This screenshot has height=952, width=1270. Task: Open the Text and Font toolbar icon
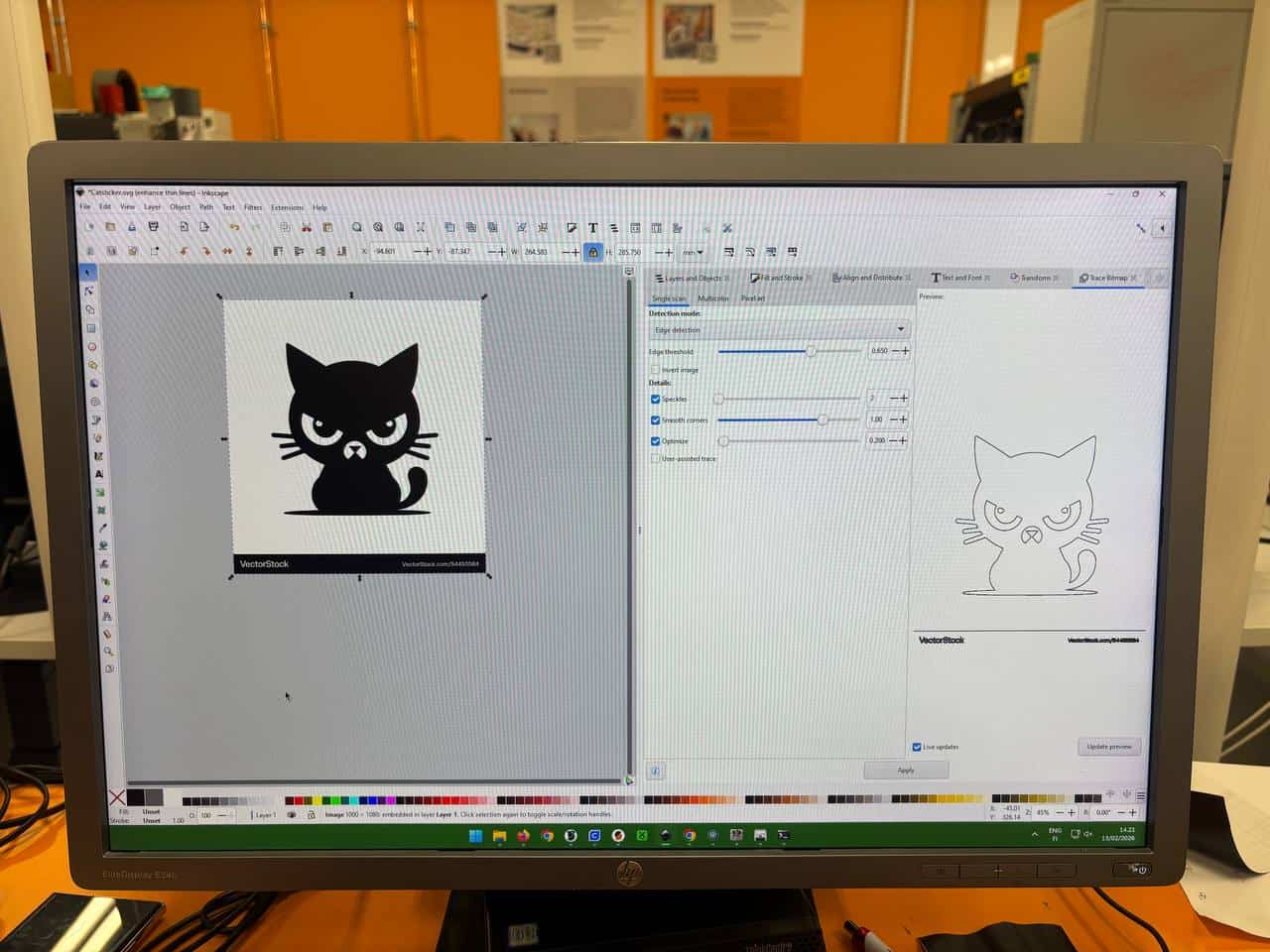592,228
